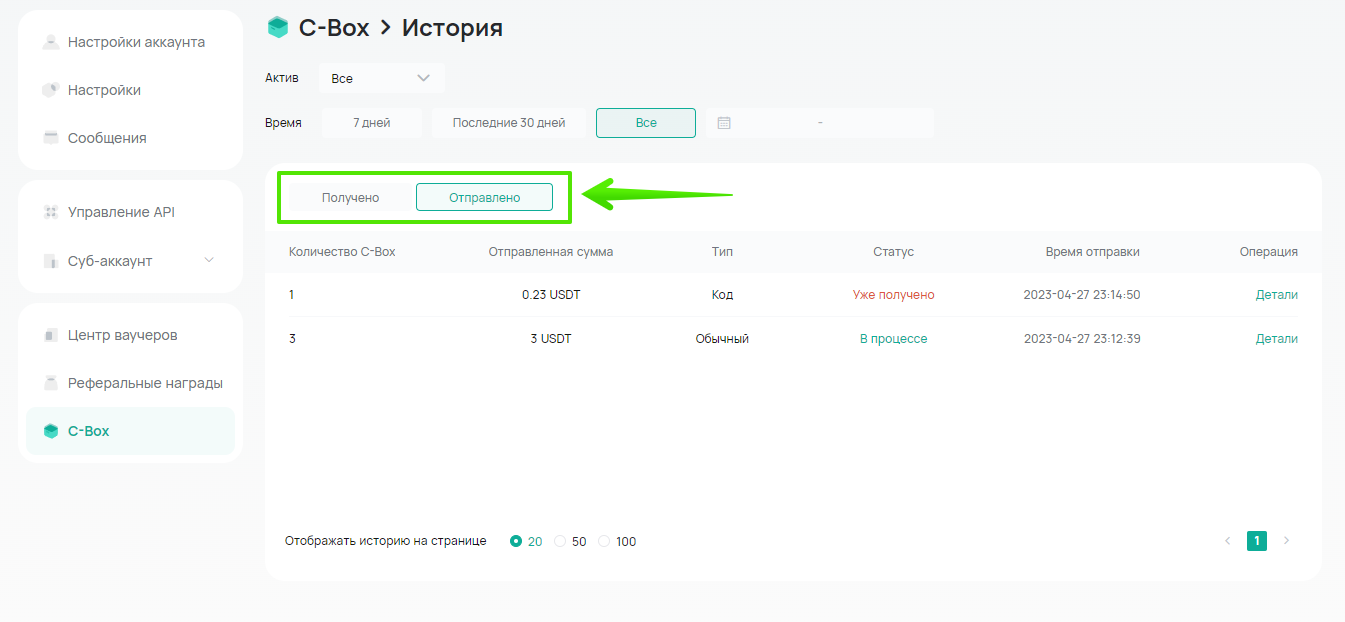Filter time by Последние 30 дней
The image size is (1345, 622).
[509, 123]
